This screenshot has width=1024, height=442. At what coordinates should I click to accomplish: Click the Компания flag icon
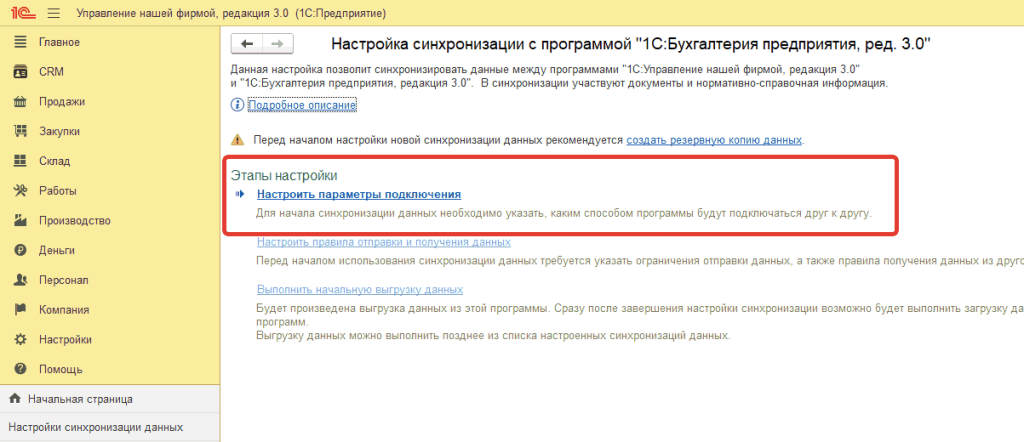pyautogui.click(x=20, y=309)
